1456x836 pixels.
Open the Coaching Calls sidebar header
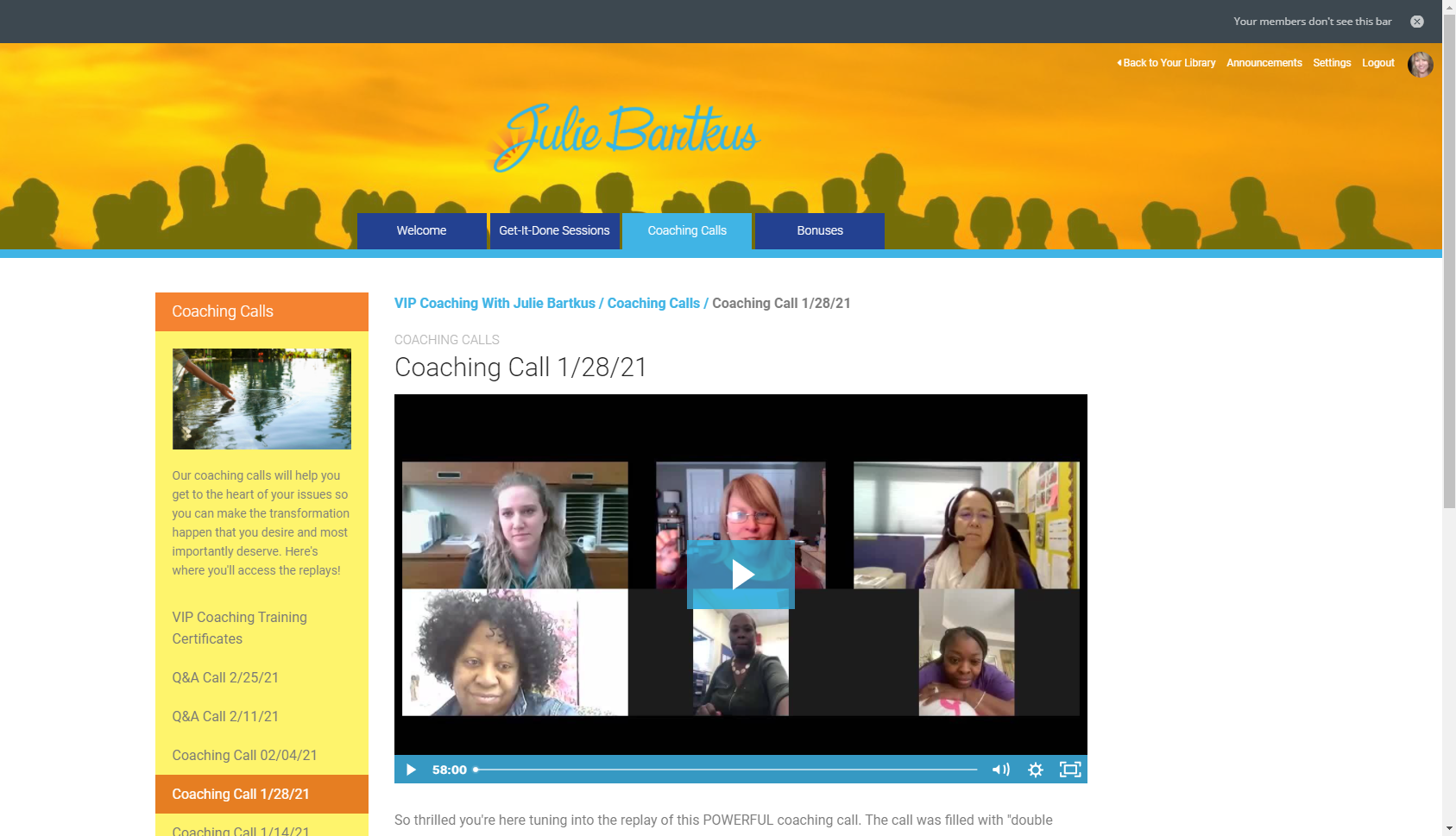pyautogui.click(x=262, y=311)
